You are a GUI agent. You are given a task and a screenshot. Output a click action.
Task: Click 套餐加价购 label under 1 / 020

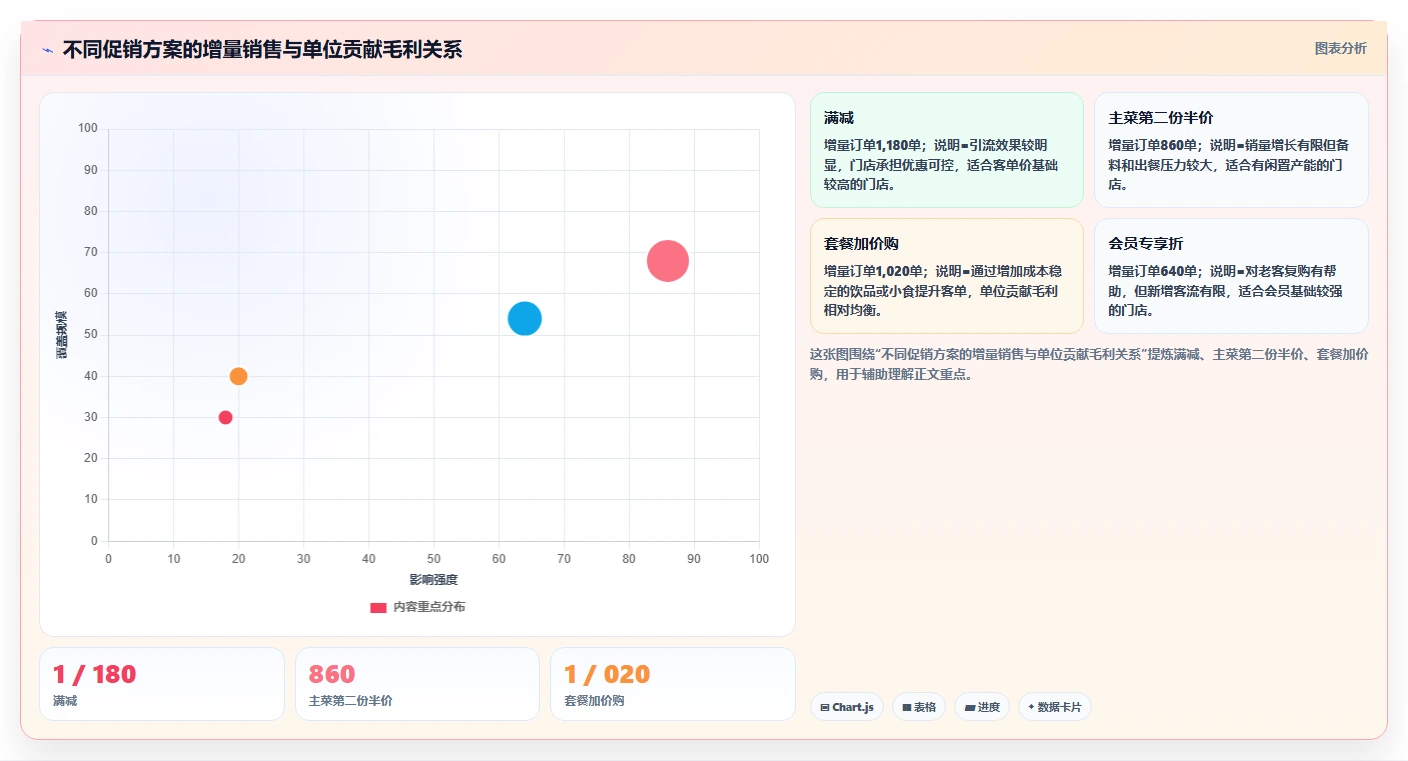coord(594,701)
